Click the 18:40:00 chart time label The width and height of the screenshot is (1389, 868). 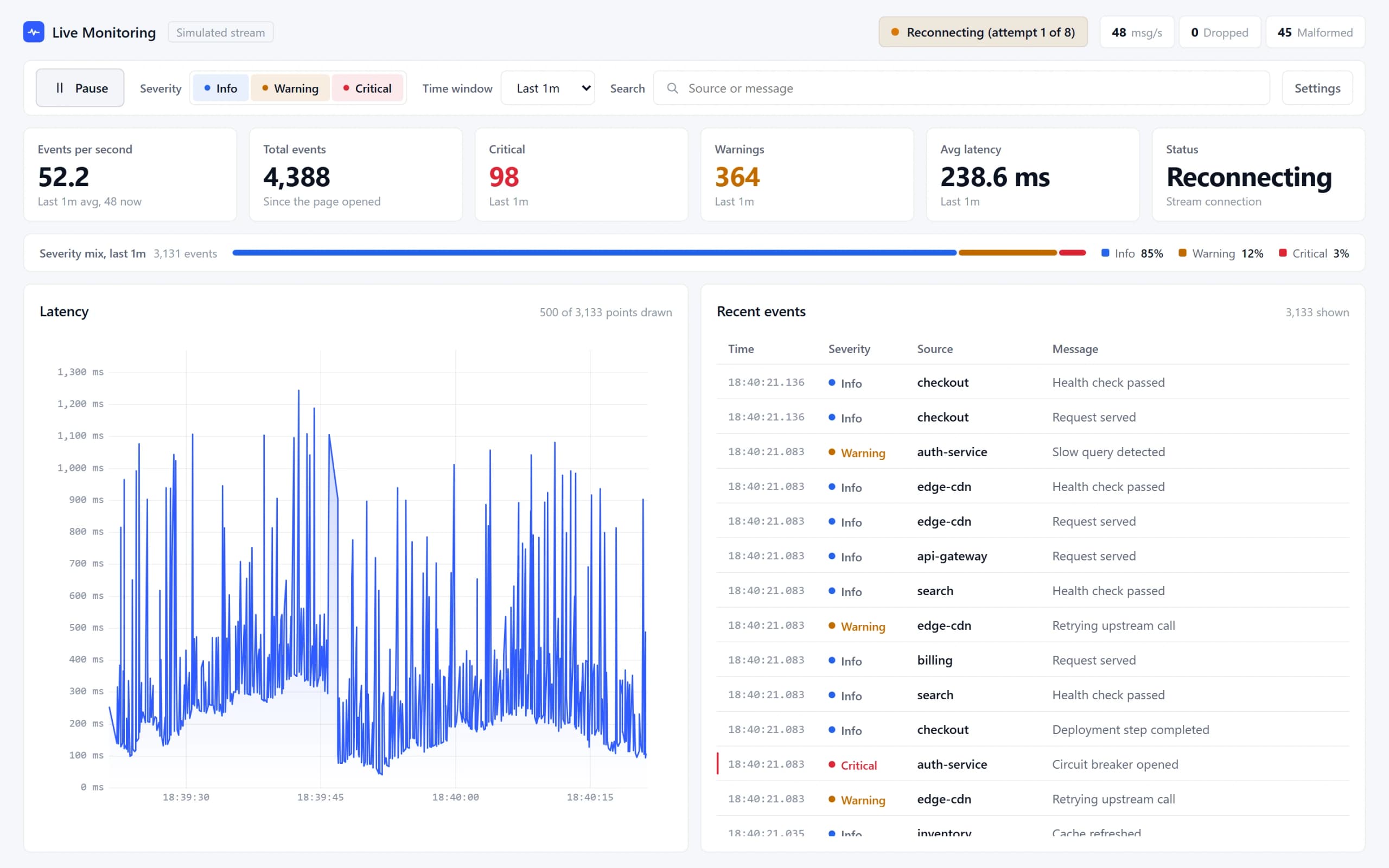[455, 797]
